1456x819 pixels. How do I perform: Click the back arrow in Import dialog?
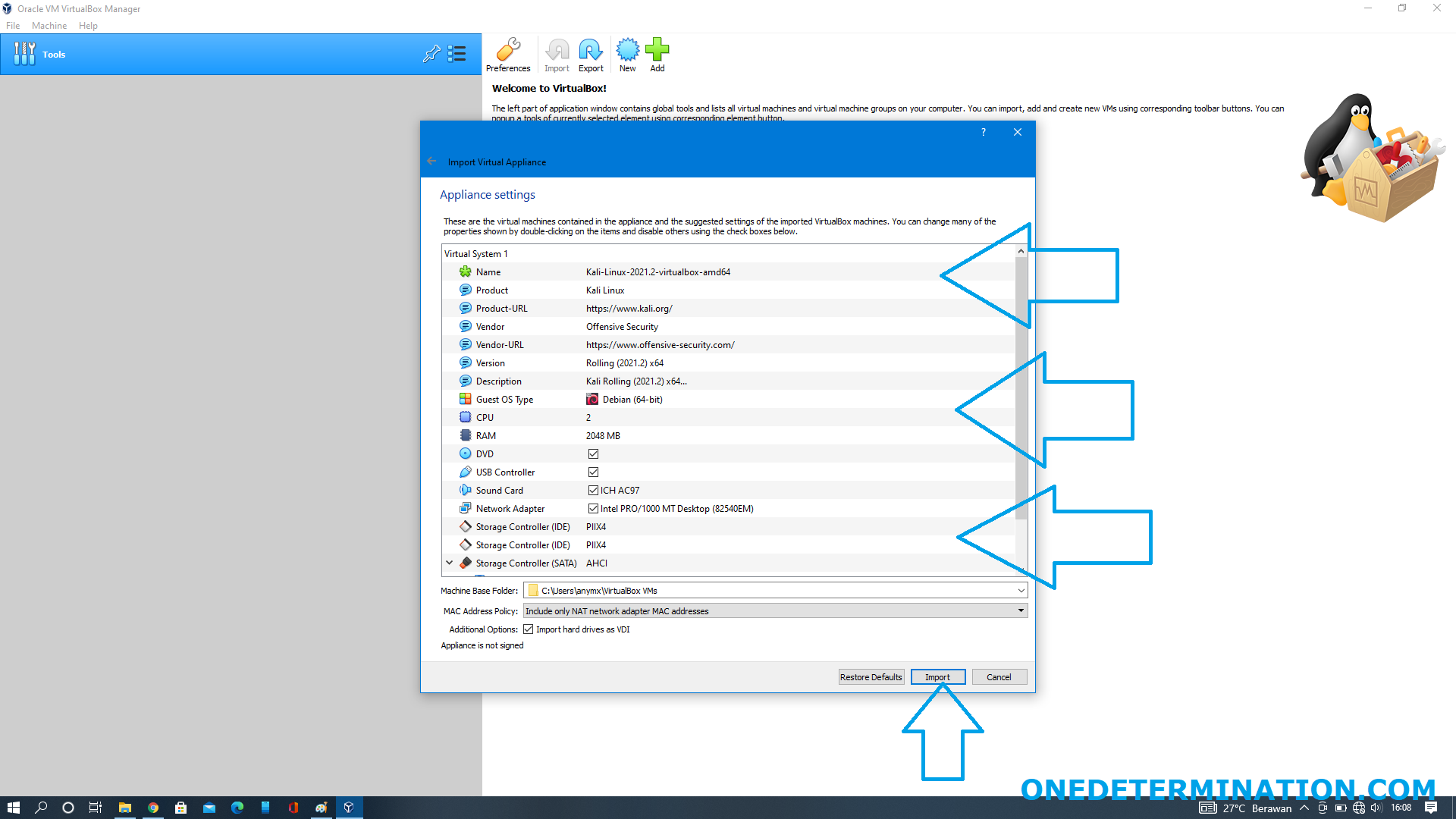[x=431, y=162]
